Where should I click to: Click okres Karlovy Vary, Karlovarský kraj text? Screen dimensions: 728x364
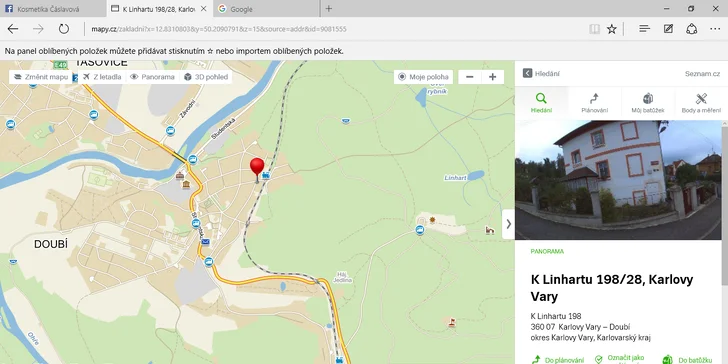591,338
